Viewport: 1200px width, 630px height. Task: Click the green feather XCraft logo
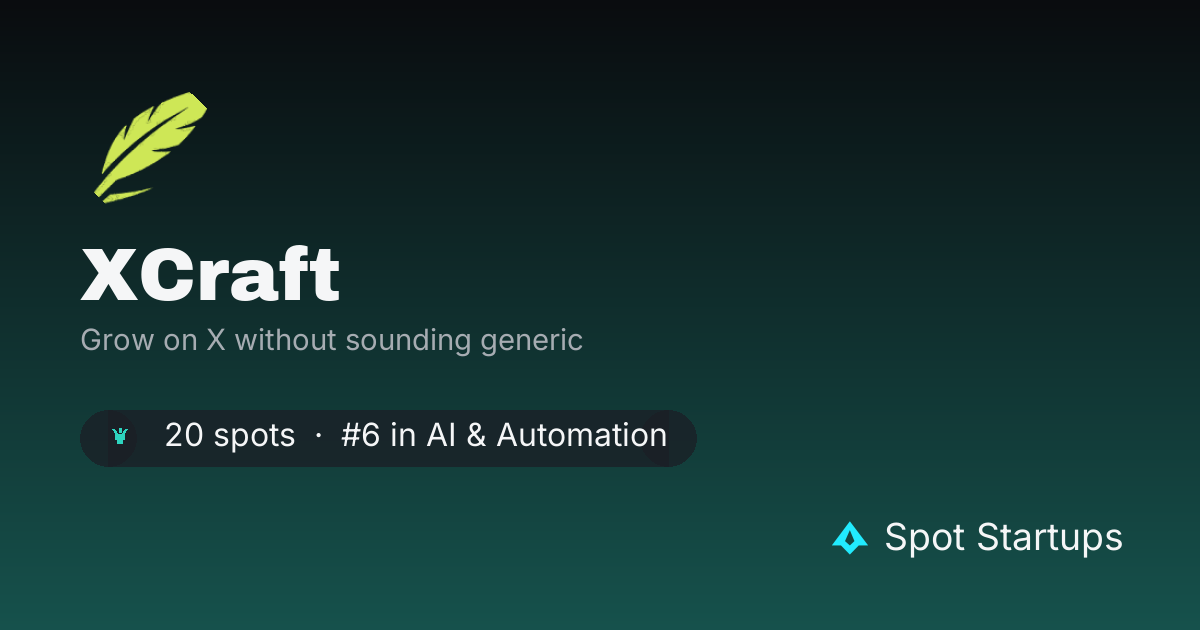click(x=151, y=145)
